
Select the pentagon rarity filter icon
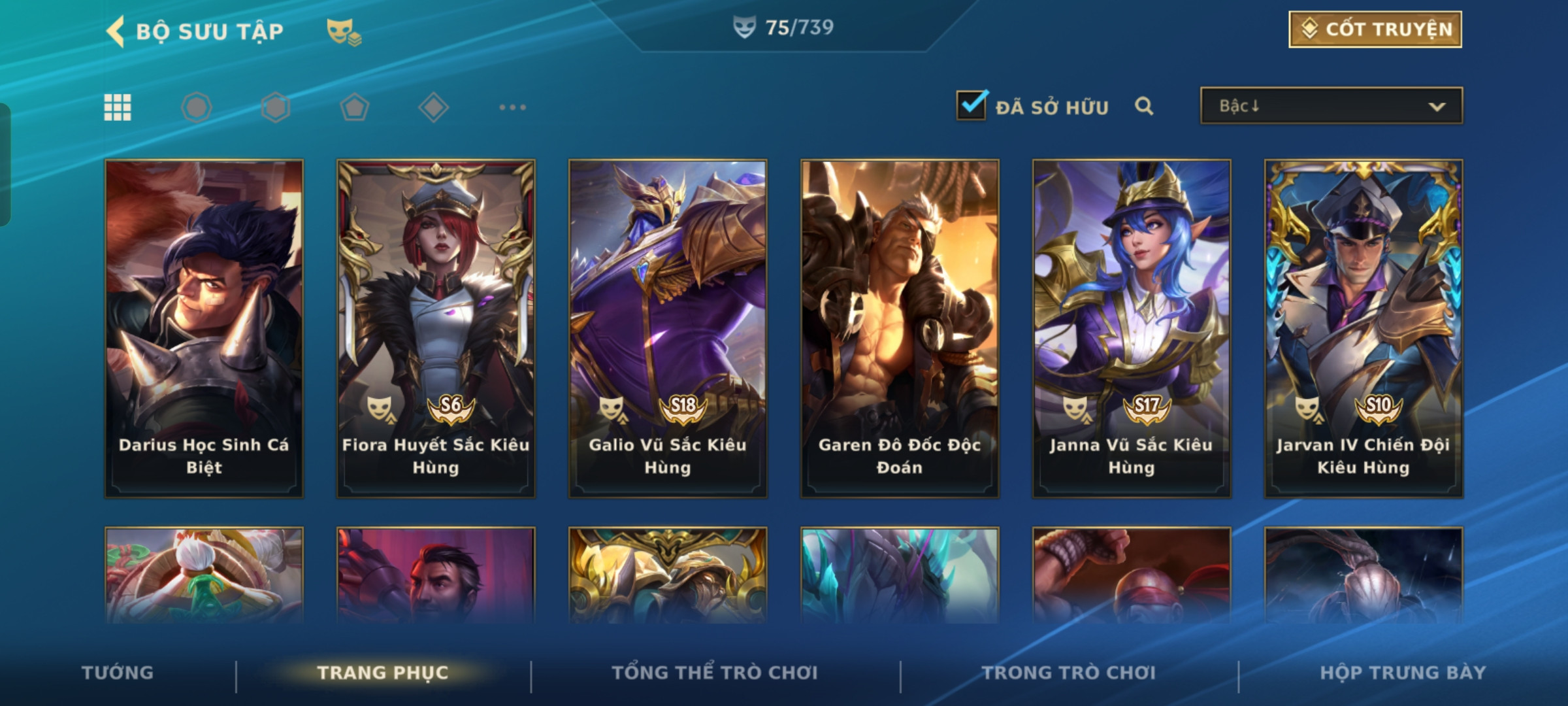(355, 107)
